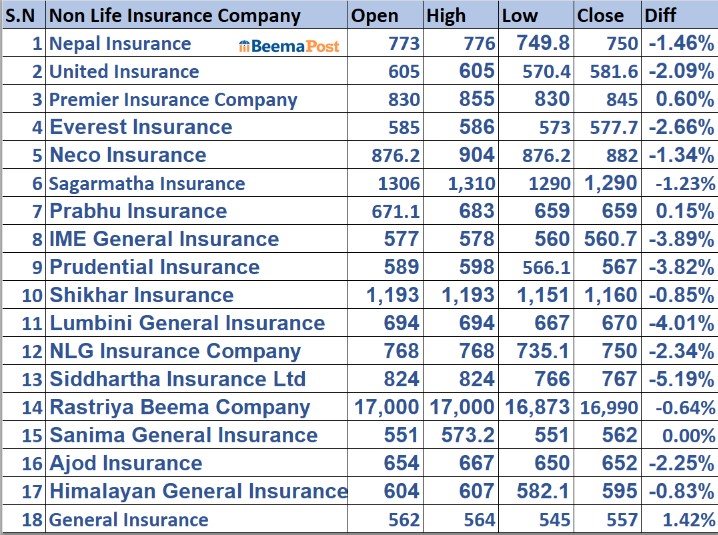Screen dimensions: 718x535
Task: Click the Open column header
Action: [375, 15]
